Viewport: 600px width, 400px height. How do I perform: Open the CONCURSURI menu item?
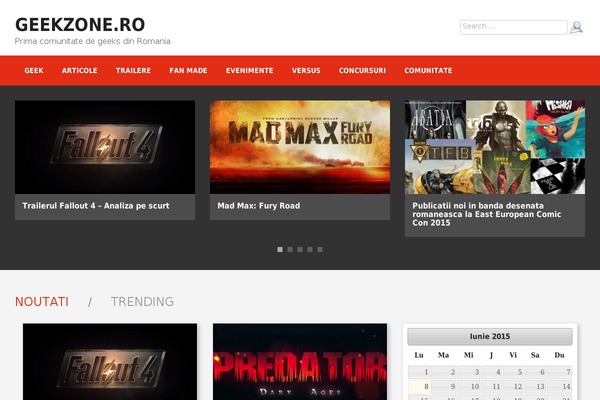362,71
